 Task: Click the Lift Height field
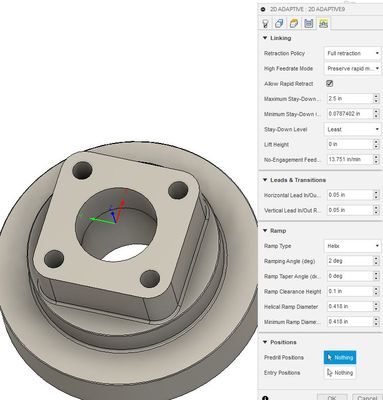(349, 144)
